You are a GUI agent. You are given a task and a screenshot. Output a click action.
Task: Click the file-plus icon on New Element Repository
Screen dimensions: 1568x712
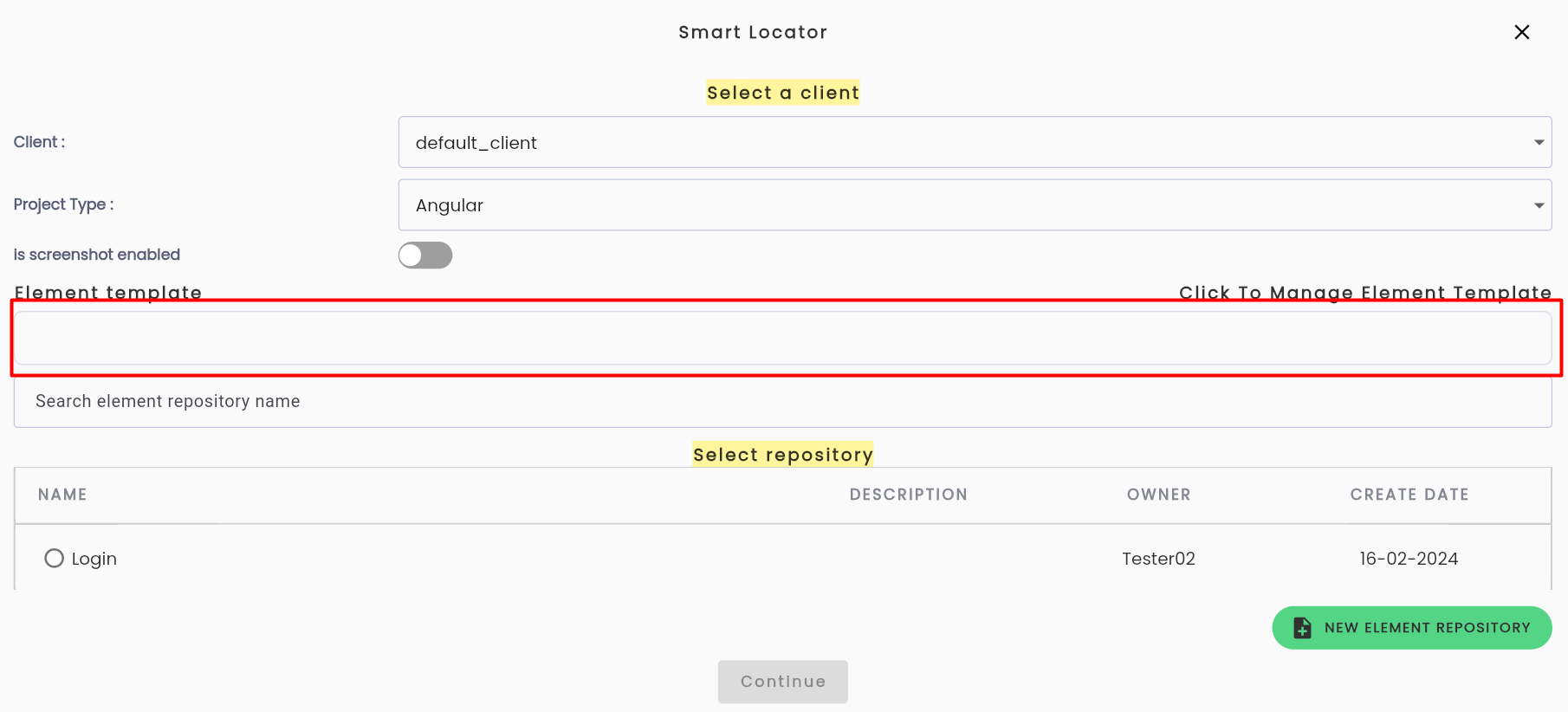1302,628
